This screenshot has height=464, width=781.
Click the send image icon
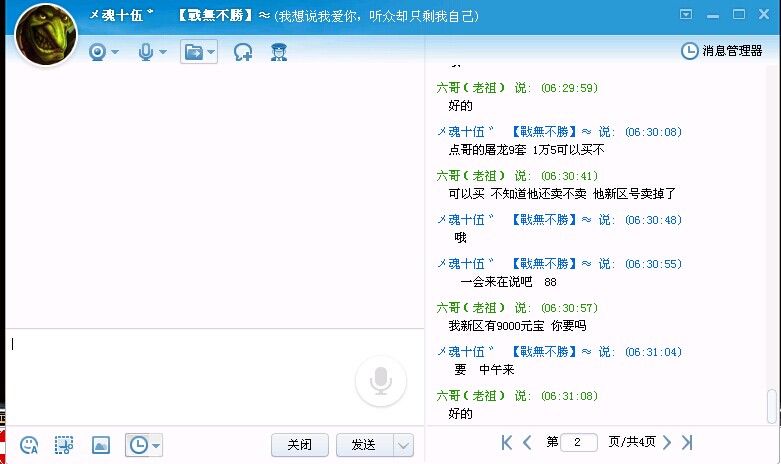100,445
